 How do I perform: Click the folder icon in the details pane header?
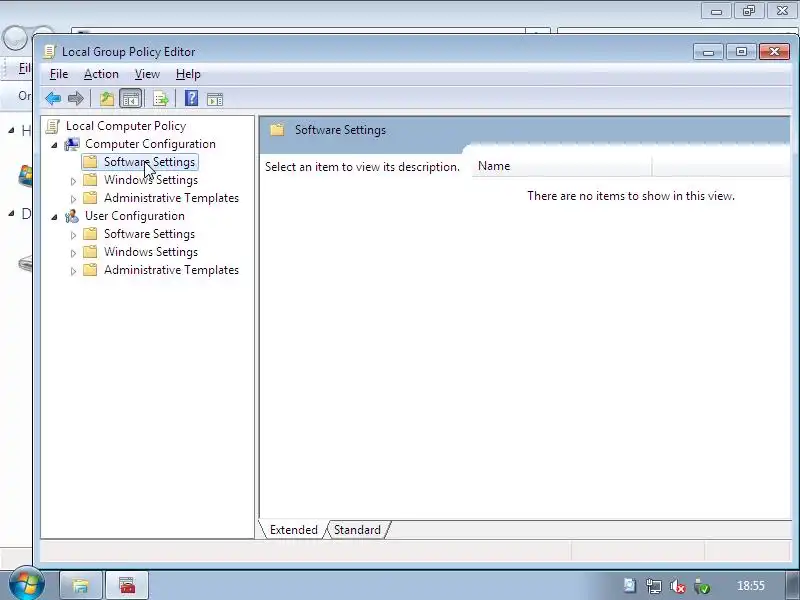point(277,130)
